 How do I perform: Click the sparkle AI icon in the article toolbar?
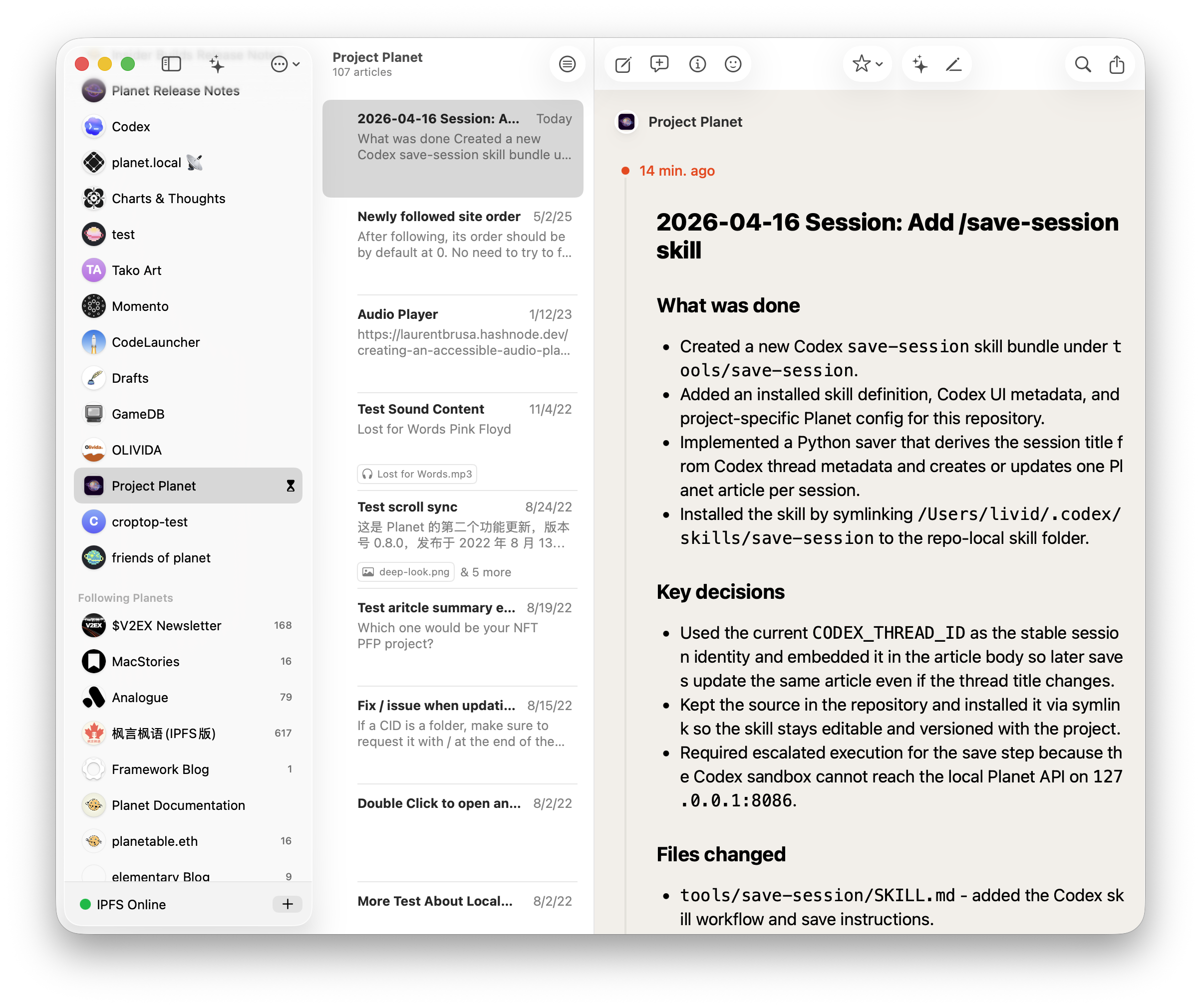pos(919,64)
